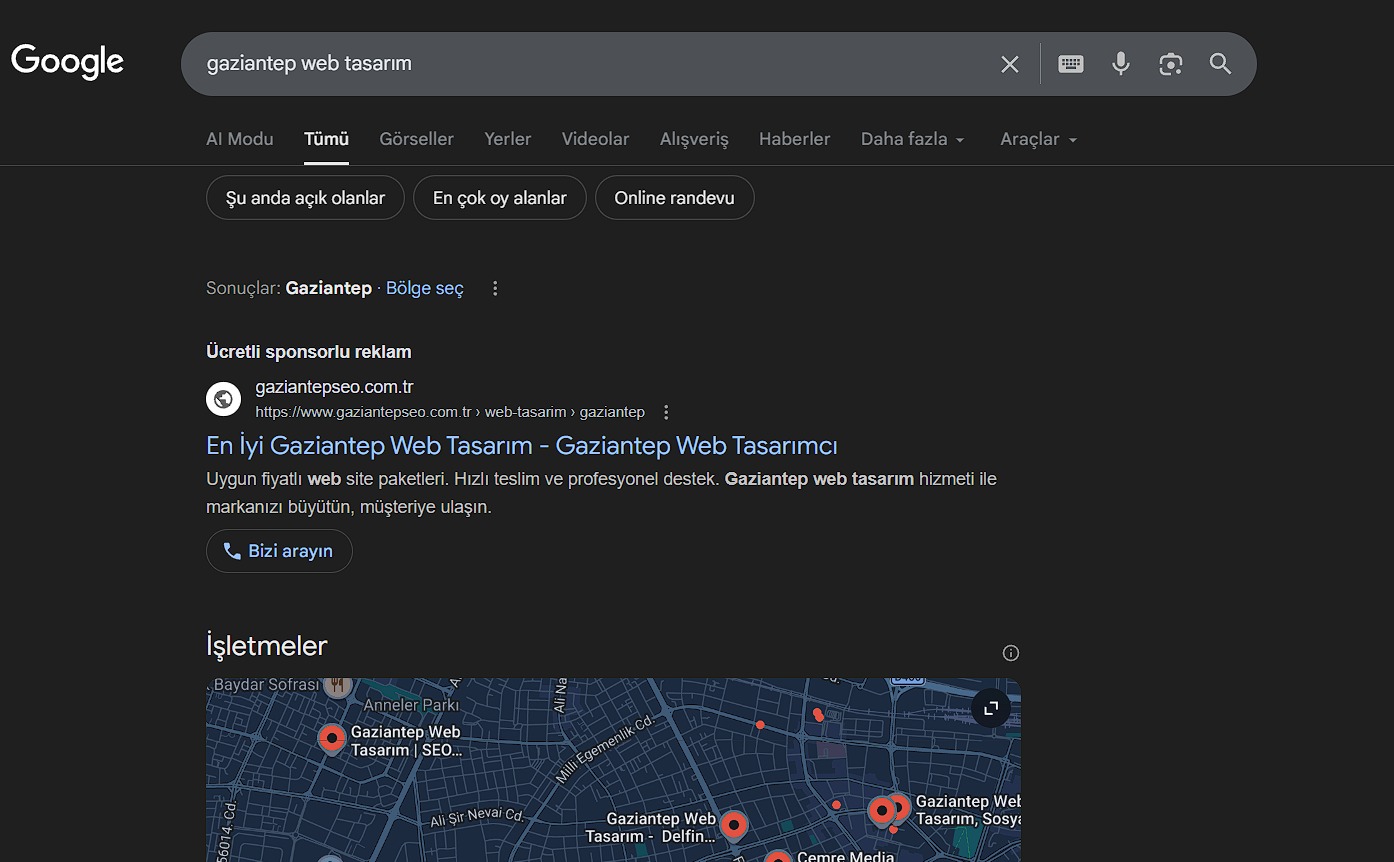The image size is (1394, 862).
Task: Clear the search query text
Action: pyautogui.click(x=1010, y=64)
